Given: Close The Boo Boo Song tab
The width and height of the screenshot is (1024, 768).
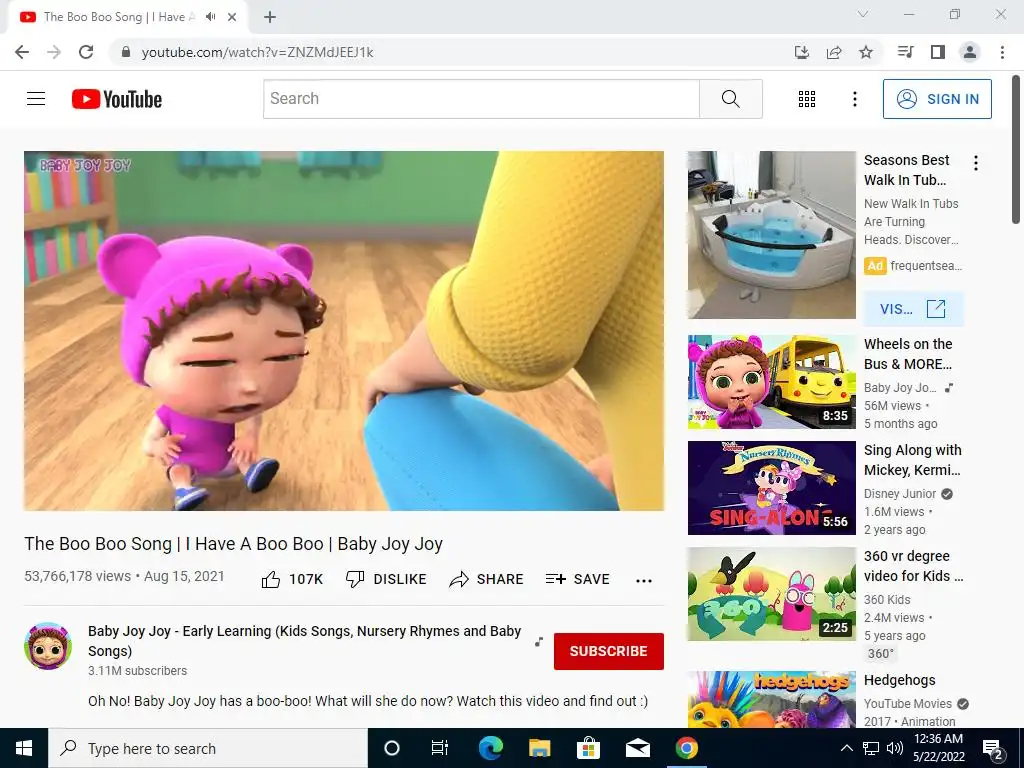Looking at the screenshot, I should [232, 17].
